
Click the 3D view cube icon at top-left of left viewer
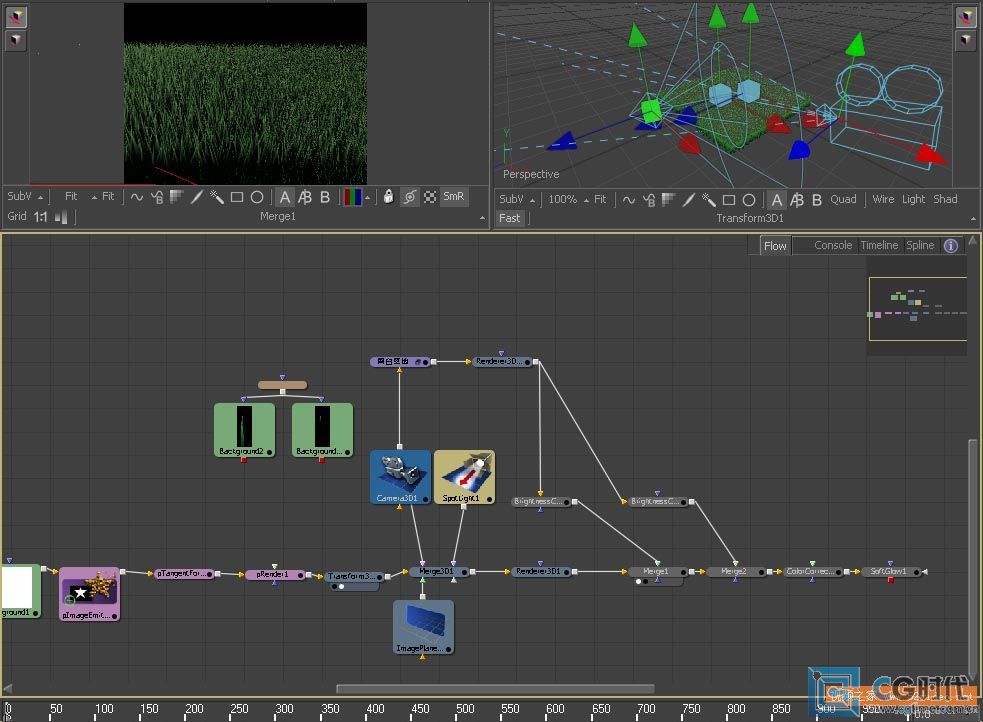click(16, 16)
